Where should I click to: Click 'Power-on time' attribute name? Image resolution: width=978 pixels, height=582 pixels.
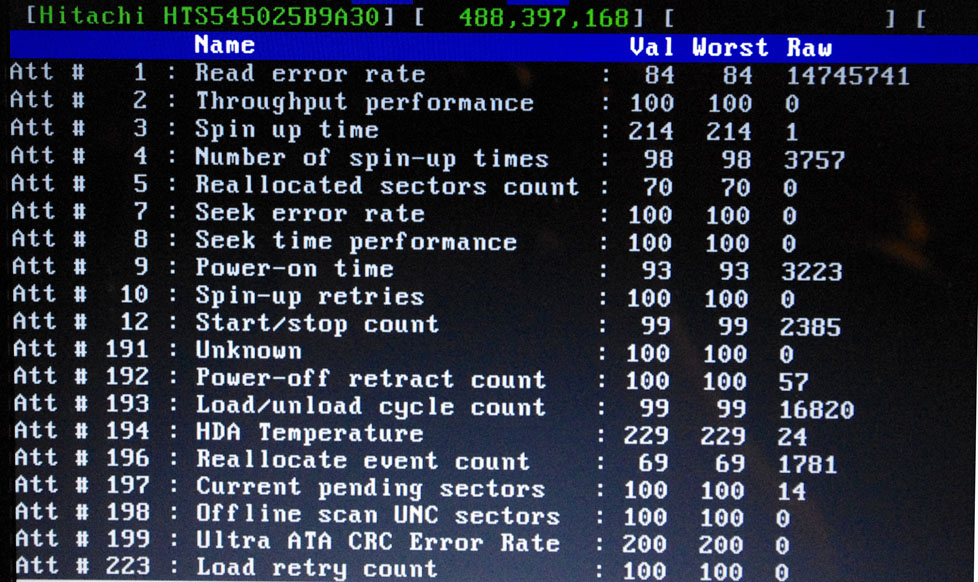[294, 268]
